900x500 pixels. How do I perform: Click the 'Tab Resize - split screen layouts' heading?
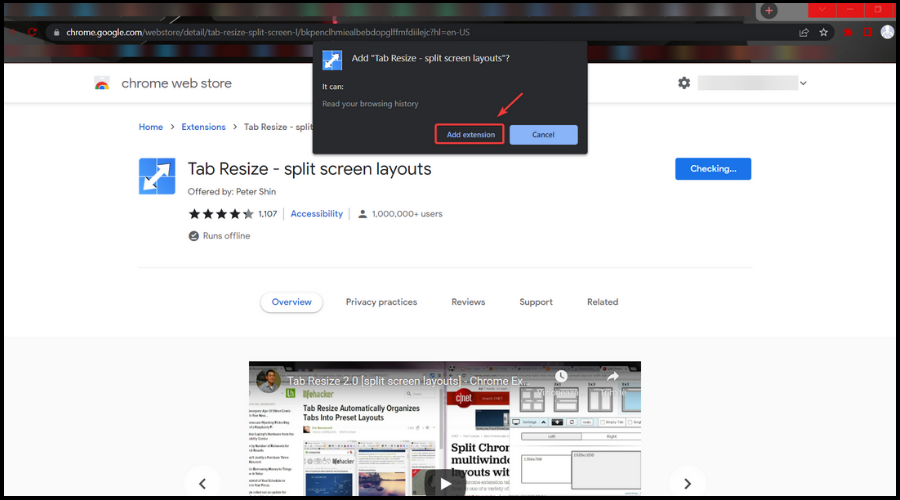[309, 169]
